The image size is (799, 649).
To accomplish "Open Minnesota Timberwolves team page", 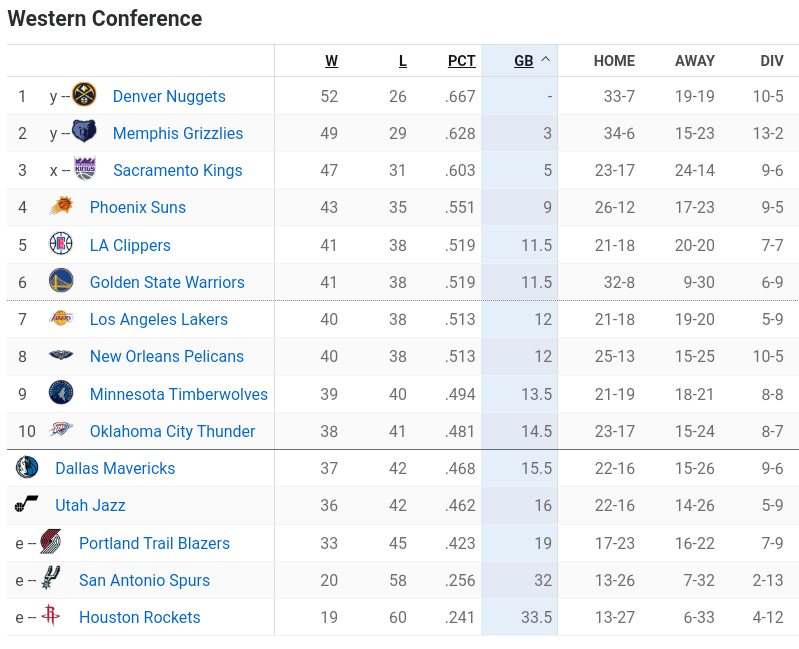I will coord(178,394).
